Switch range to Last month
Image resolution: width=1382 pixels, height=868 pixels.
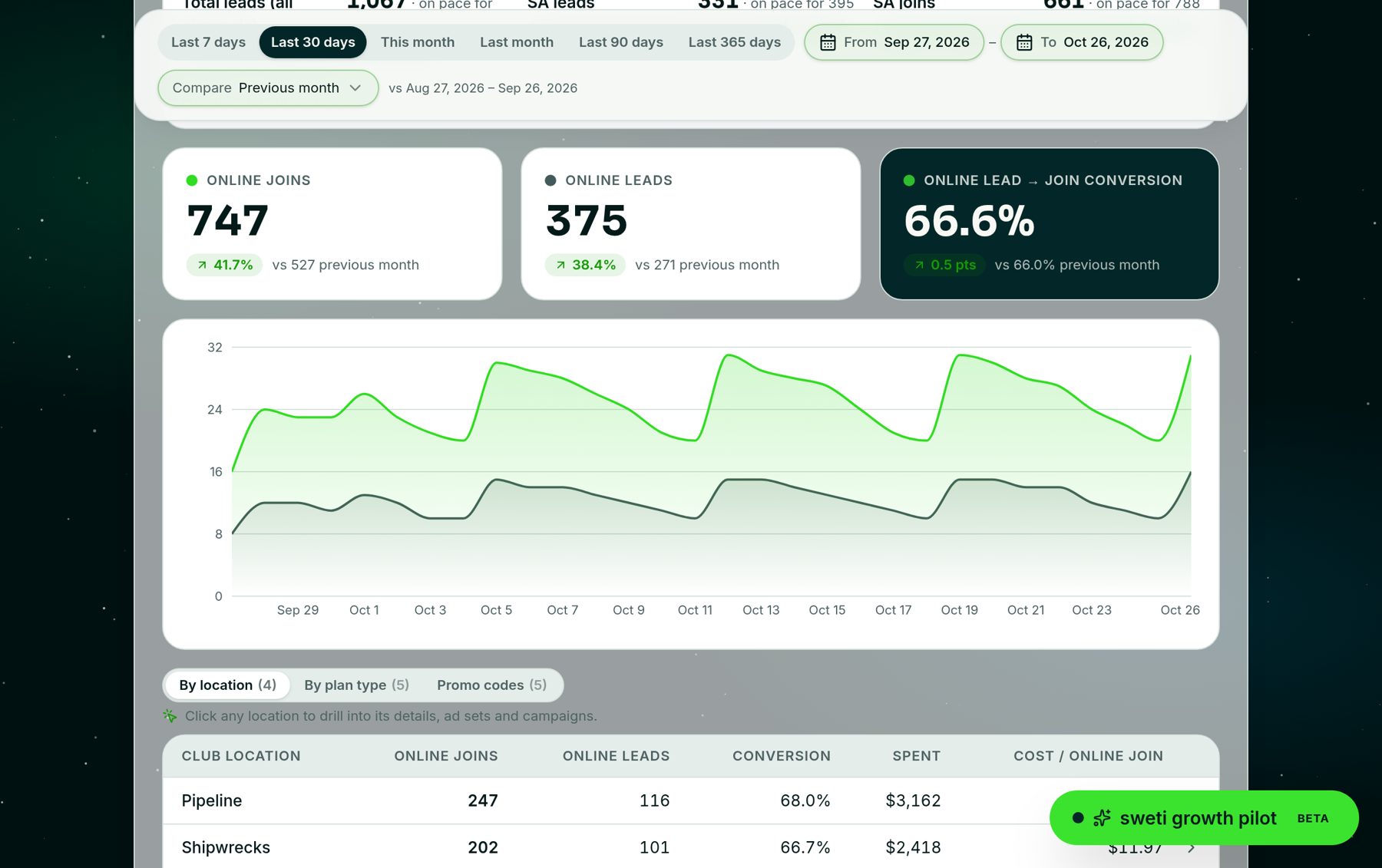[517, 42]
